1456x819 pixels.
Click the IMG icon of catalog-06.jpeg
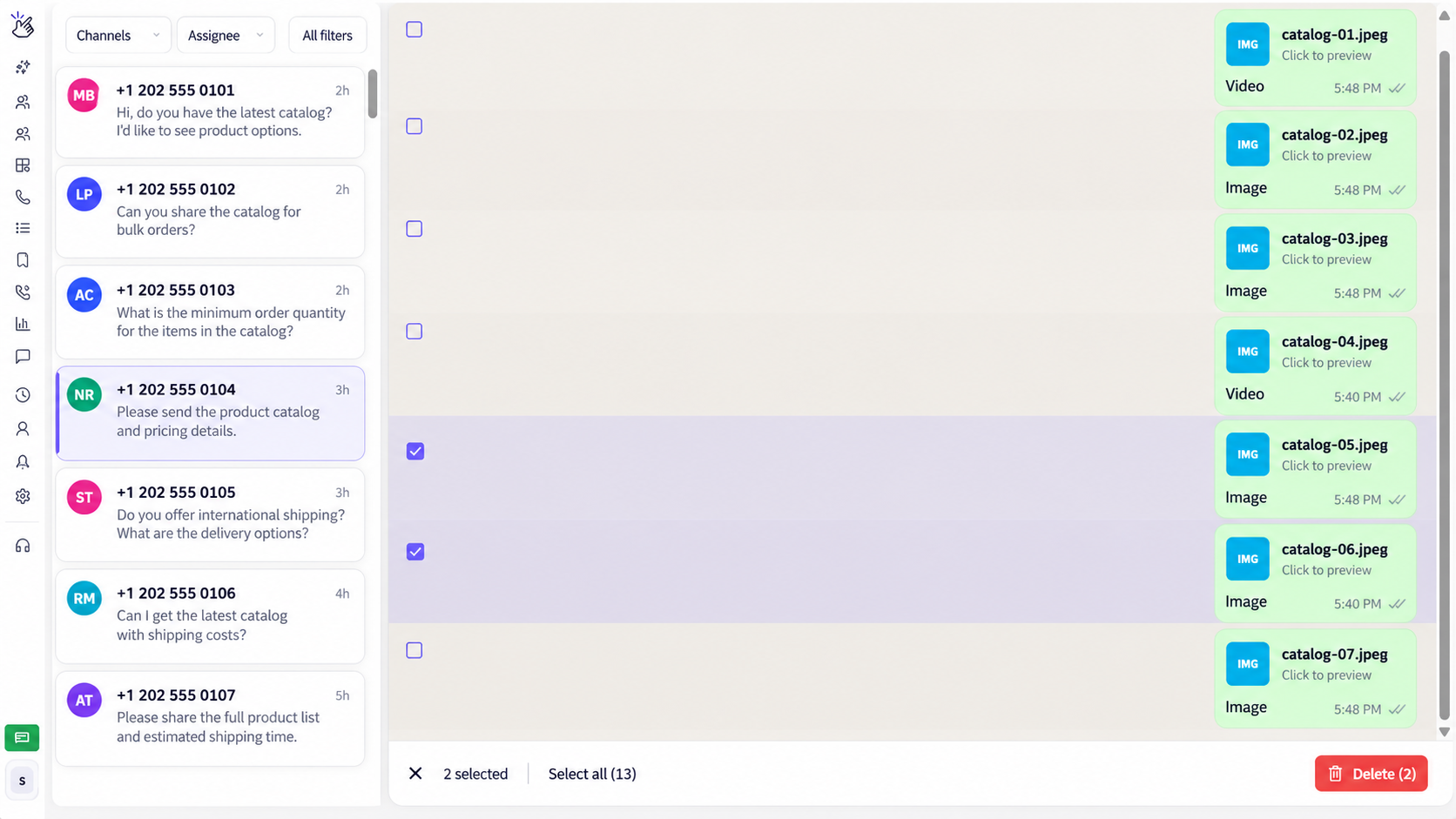click(x=1247, y=559)
